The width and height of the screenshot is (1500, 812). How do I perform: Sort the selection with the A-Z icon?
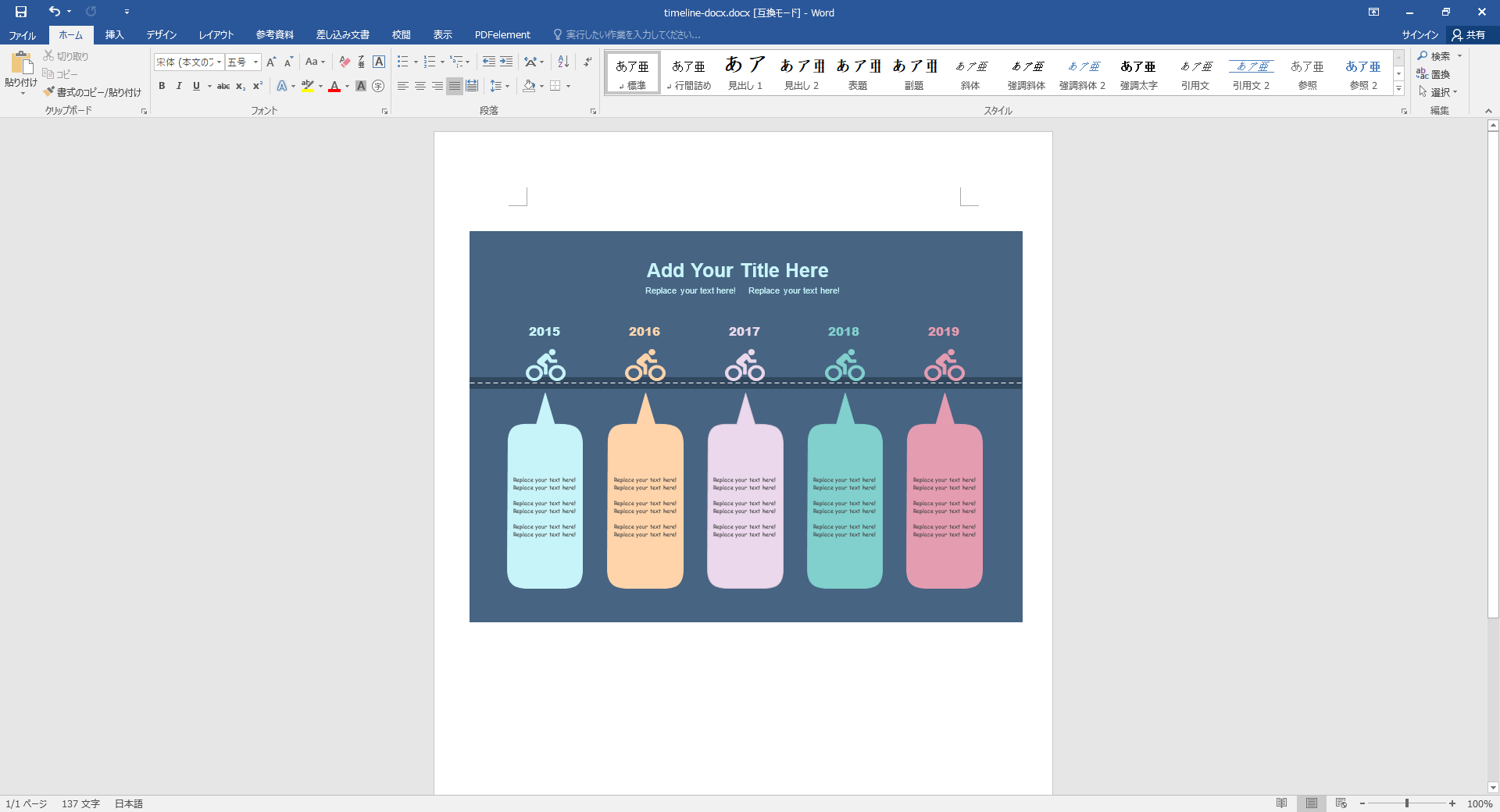tap(563, 62)
